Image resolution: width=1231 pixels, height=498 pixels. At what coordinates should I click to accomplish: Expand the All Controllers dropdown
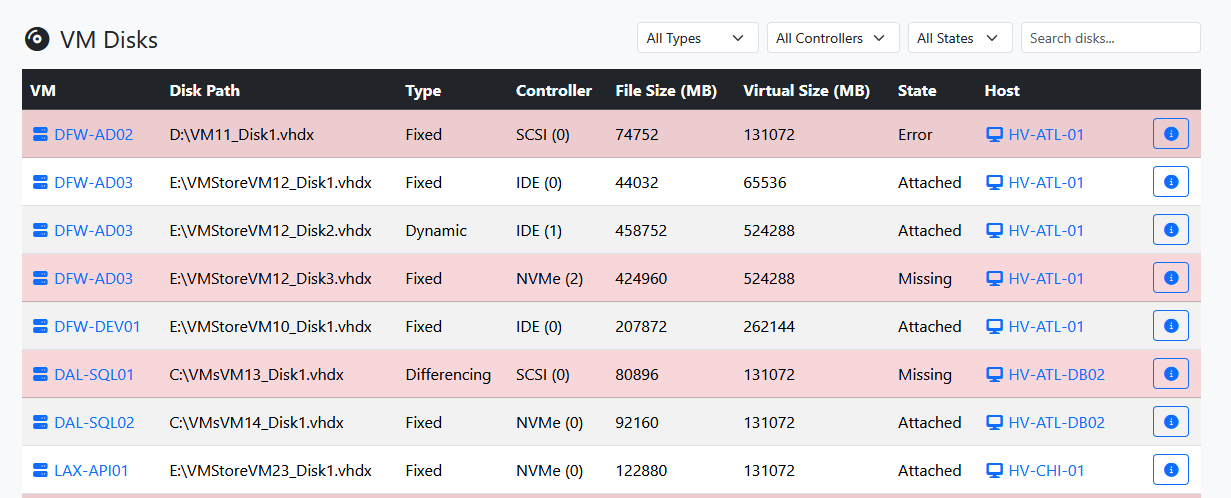coord(832,38)
